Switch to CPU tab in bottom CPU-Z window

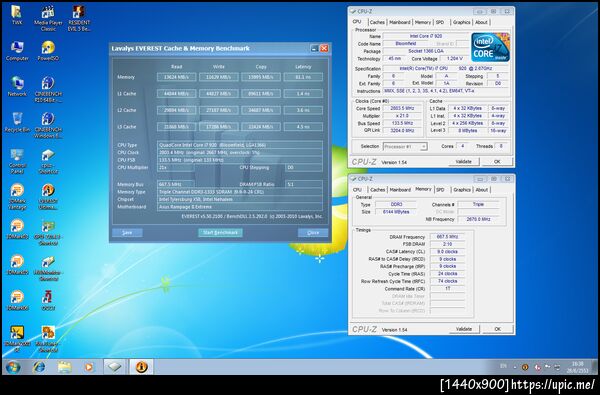(357, 190)
